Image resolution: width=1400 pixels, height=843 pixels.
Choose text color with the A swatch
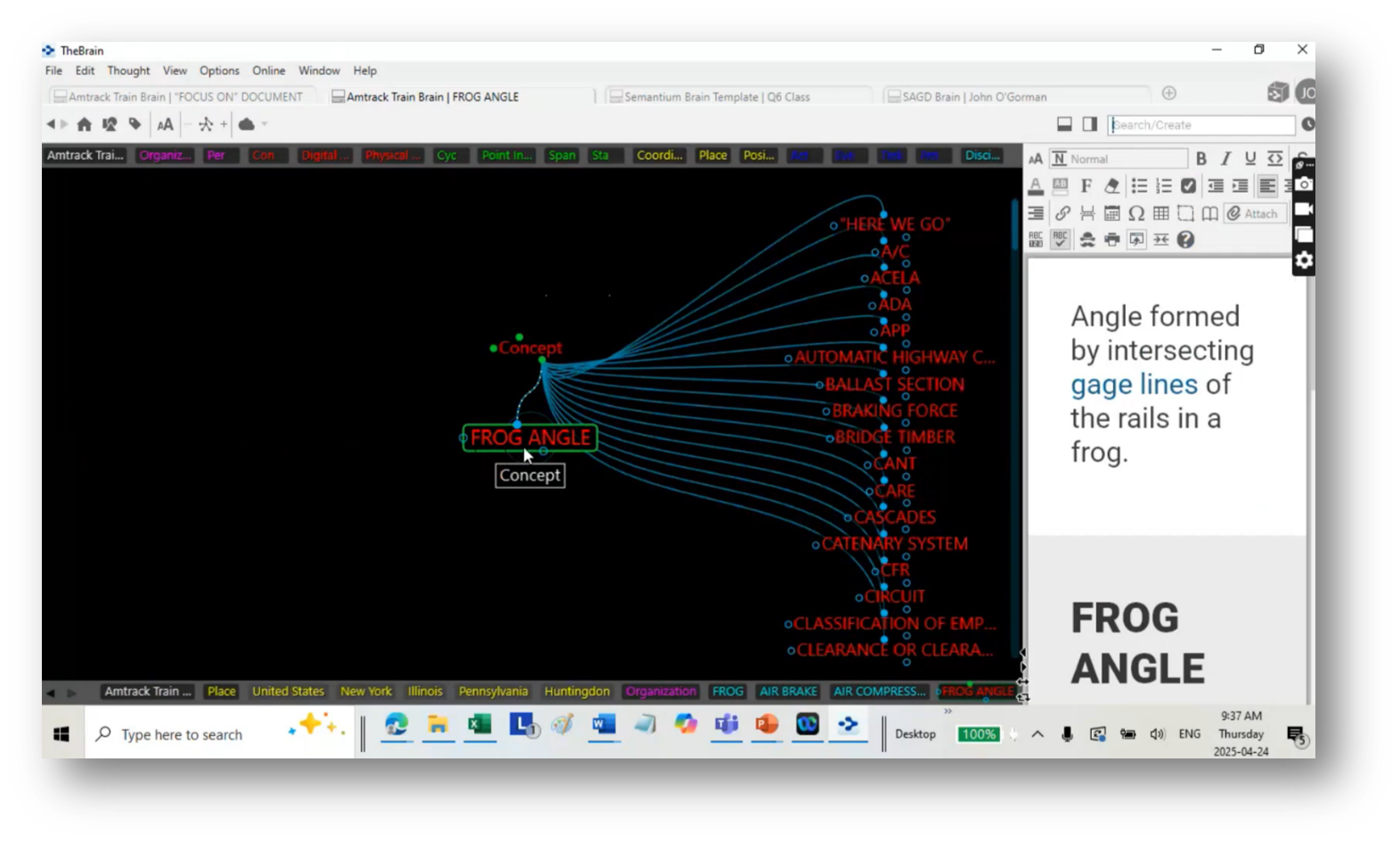1036,186
